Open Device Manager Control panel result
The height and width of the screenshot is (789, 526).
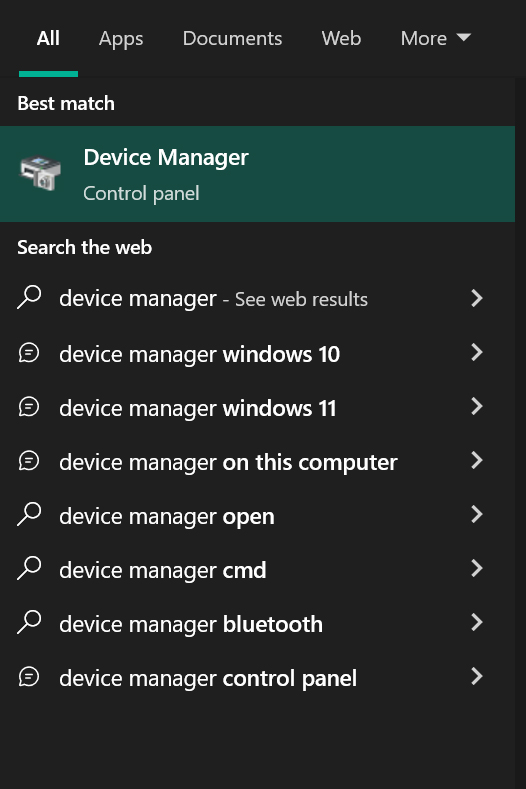[257, 174]
